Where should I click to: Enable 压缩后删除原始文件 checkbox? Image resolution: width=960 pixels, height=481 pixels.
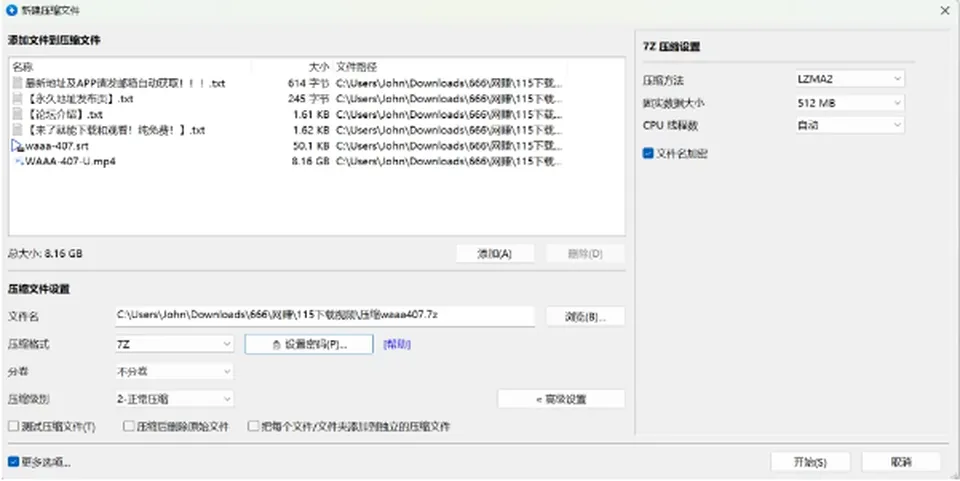tap(129, 426)
